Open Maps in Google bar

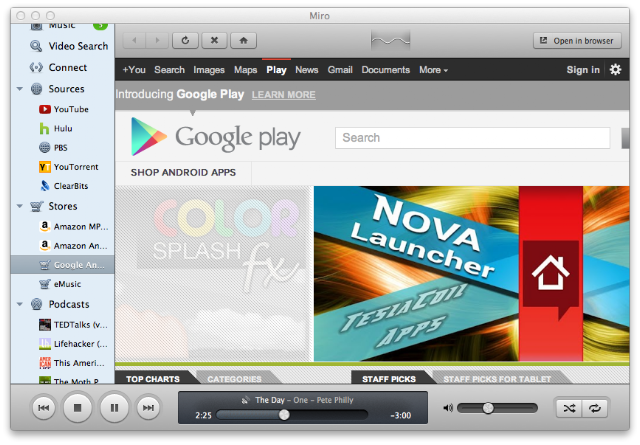tap(245, 70)
